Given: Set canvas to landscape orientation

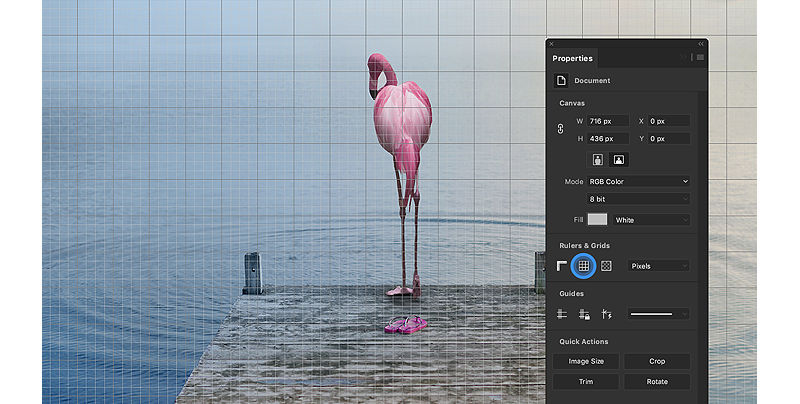Looking at the screenshot, I should pyautogui.click(x=619, y=159).
